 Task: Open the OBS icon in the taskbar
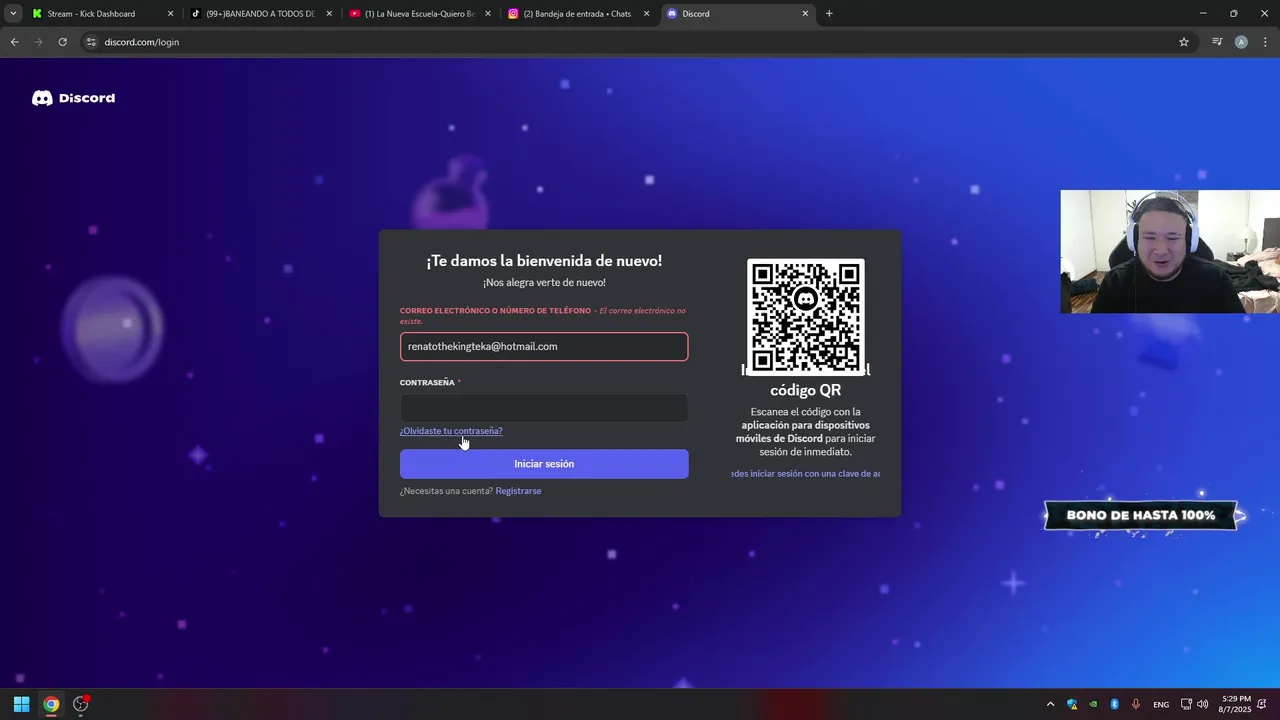point(81,704)
